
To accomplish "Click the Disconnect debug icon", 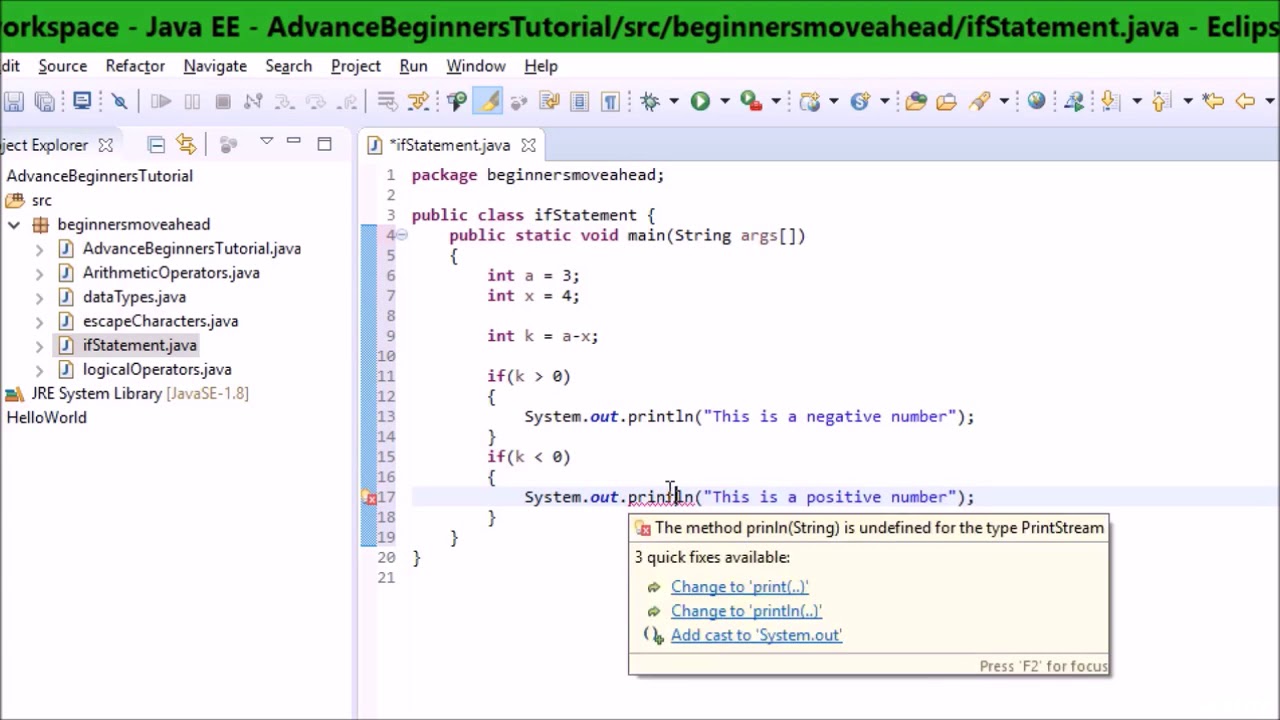I will pyautogui.click(x=253, y=101).
